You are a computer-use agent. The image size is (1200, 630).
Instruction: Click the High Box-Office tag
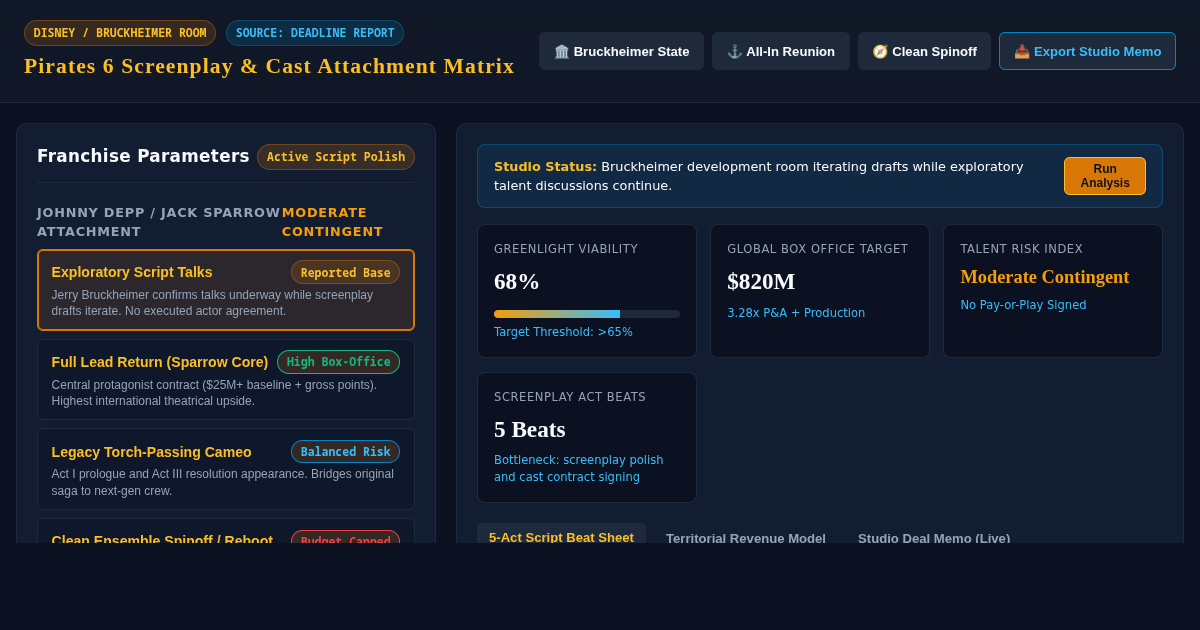coord(339,362)
